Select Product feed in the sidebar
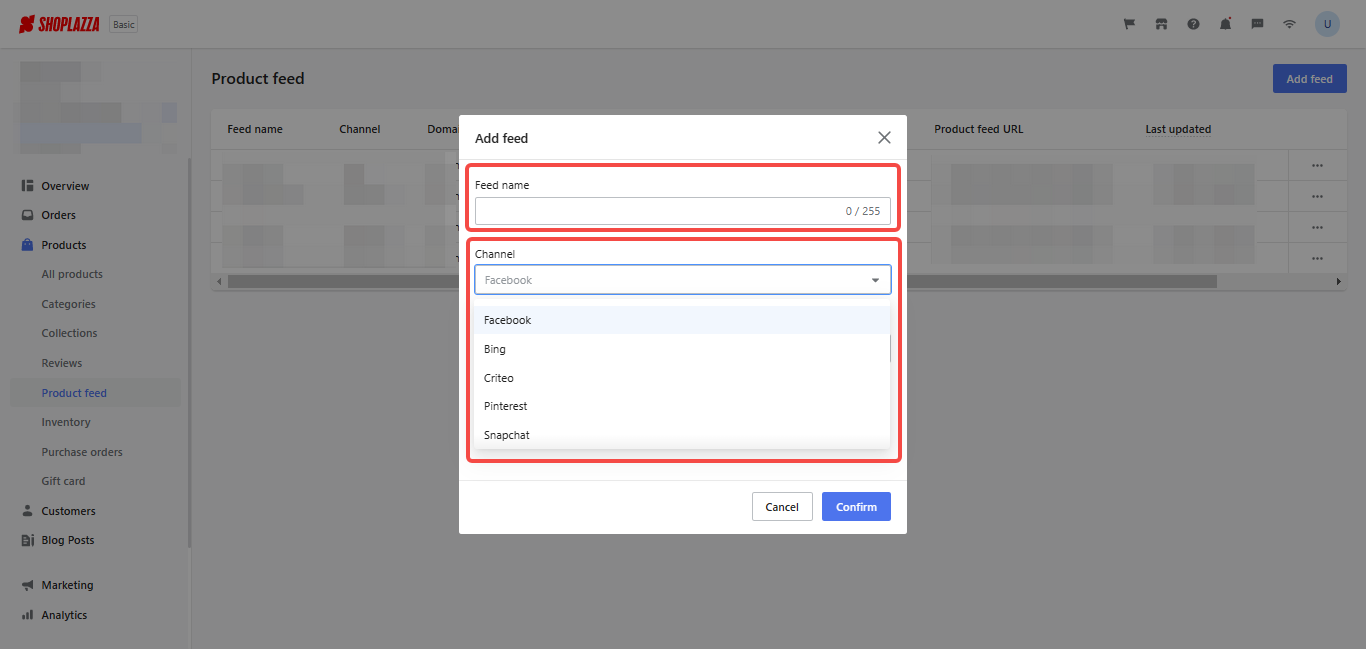 tap(74, 393)
